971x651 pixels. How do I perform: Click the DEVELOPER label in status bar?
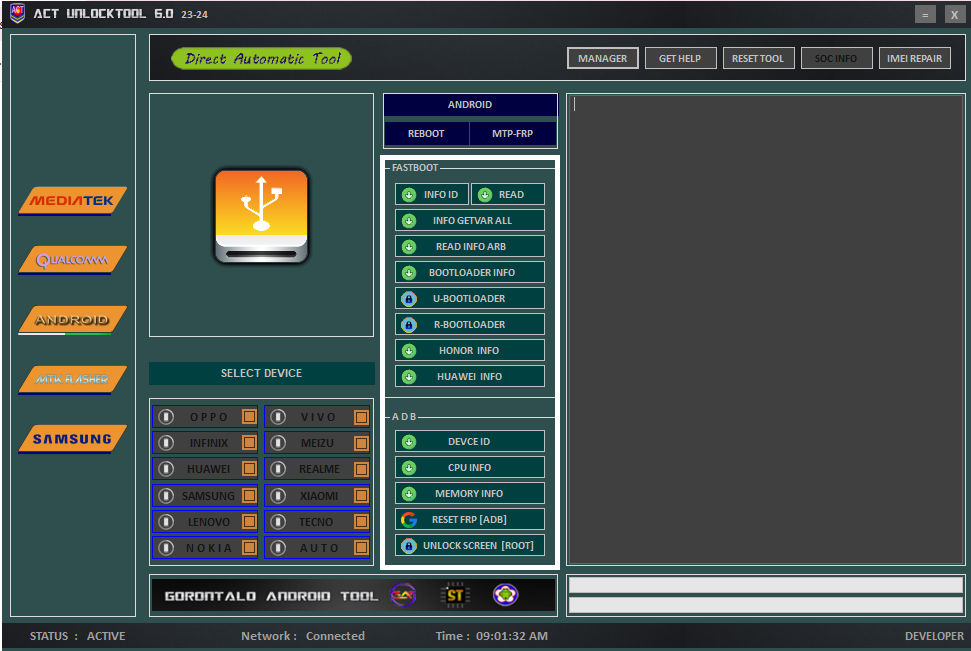click(x=934, y=636)
